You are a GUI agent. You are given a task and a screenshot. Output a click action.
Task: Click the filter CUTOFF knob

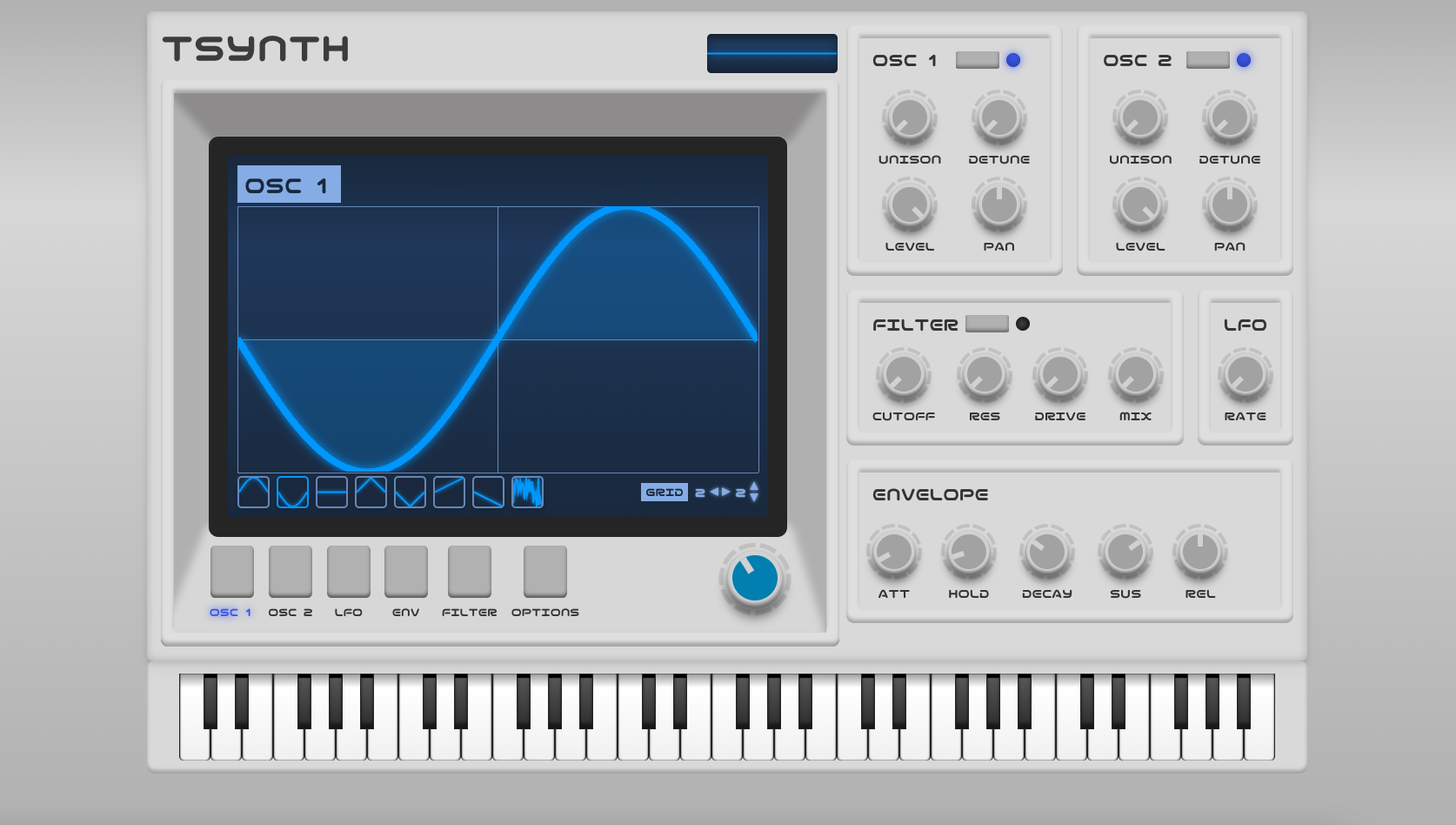click(904, 375)
